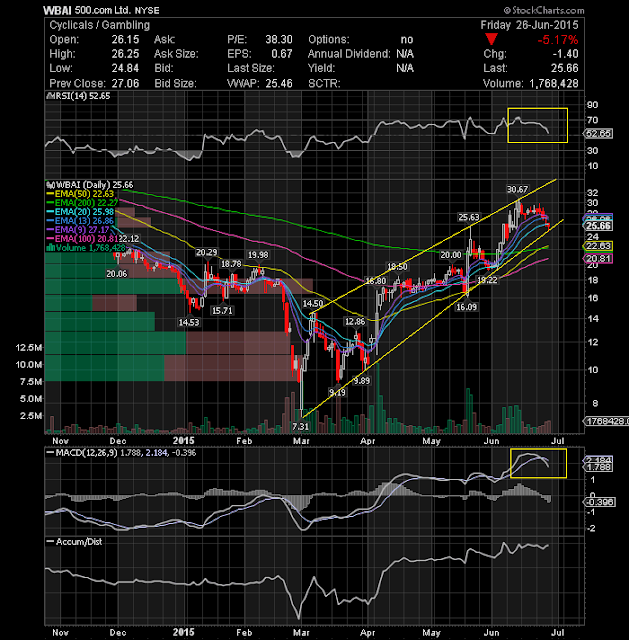Screen dimensions: 629x640
Task: Click the small candlestick icon before WBAI (Daily)
Action: point(50,185)
